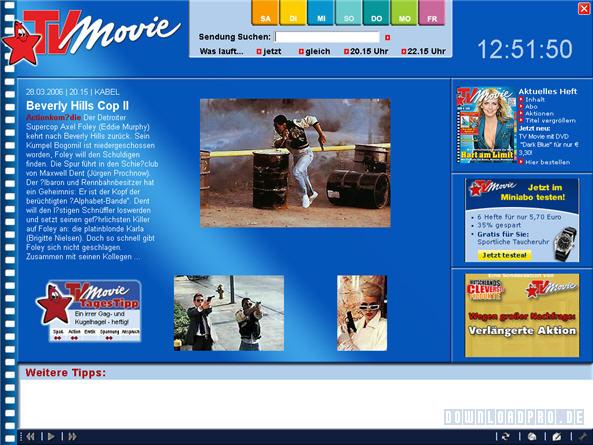
Task: Click the globe icon in bottom bar
Action: click(532, 437)
